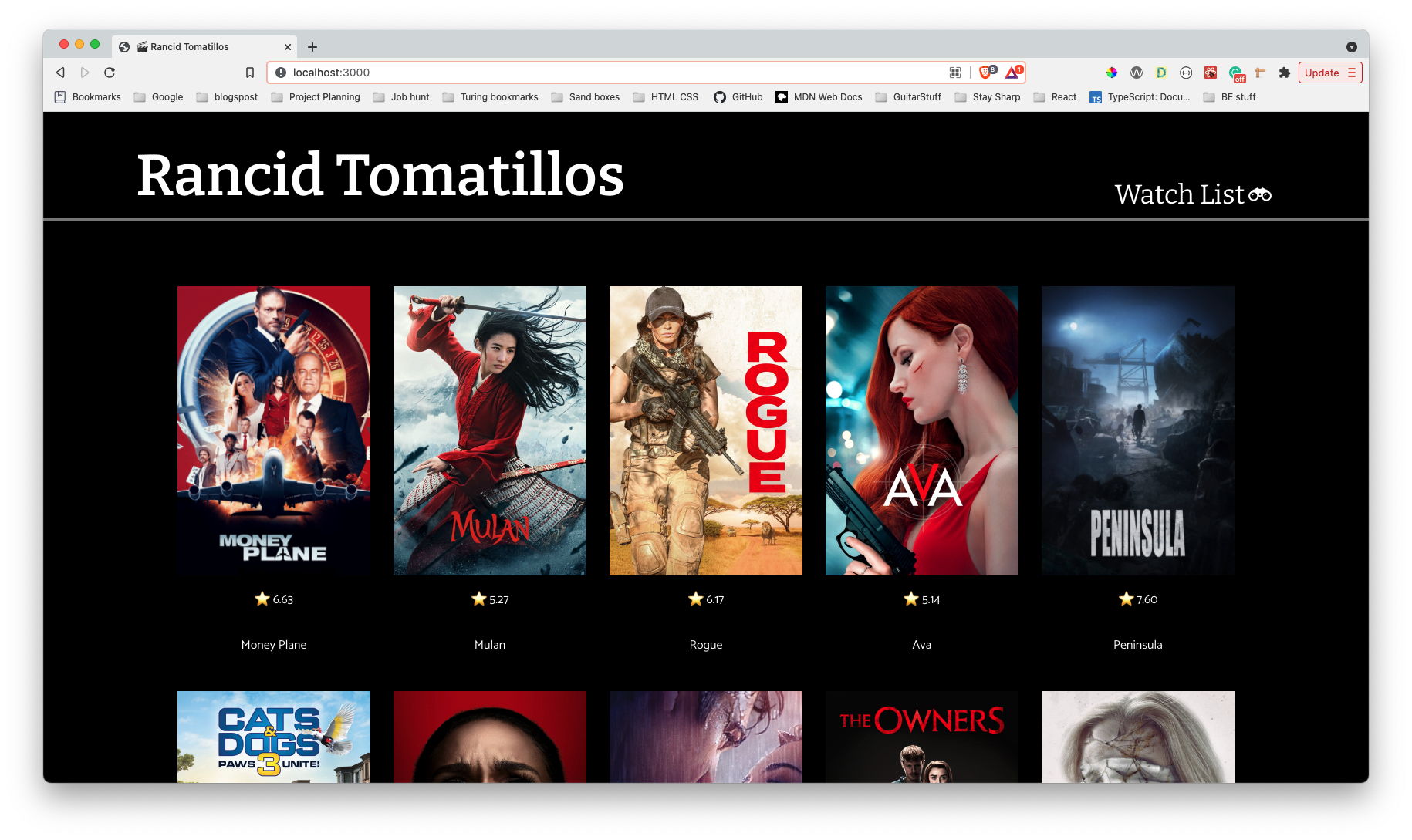1412x840 pixels.
Task: Open a new browser tab with the plus
Action: click(x=312, y=46)
